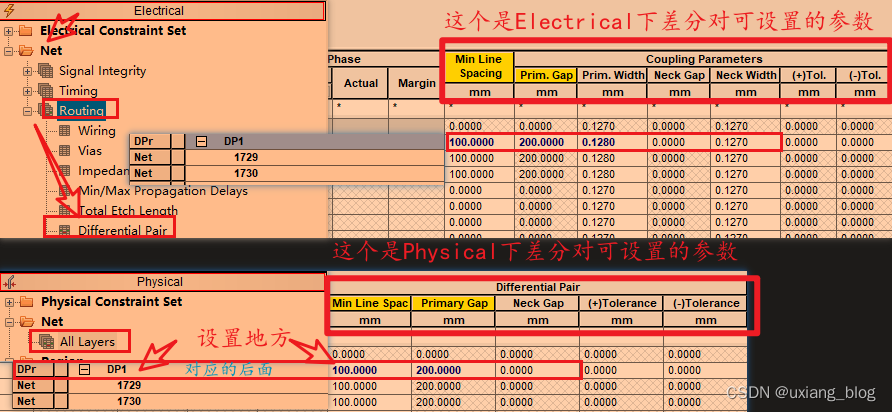Click the lightning icon on Electrical header
This screenshot has width=892, height=412.
point(9,10)
